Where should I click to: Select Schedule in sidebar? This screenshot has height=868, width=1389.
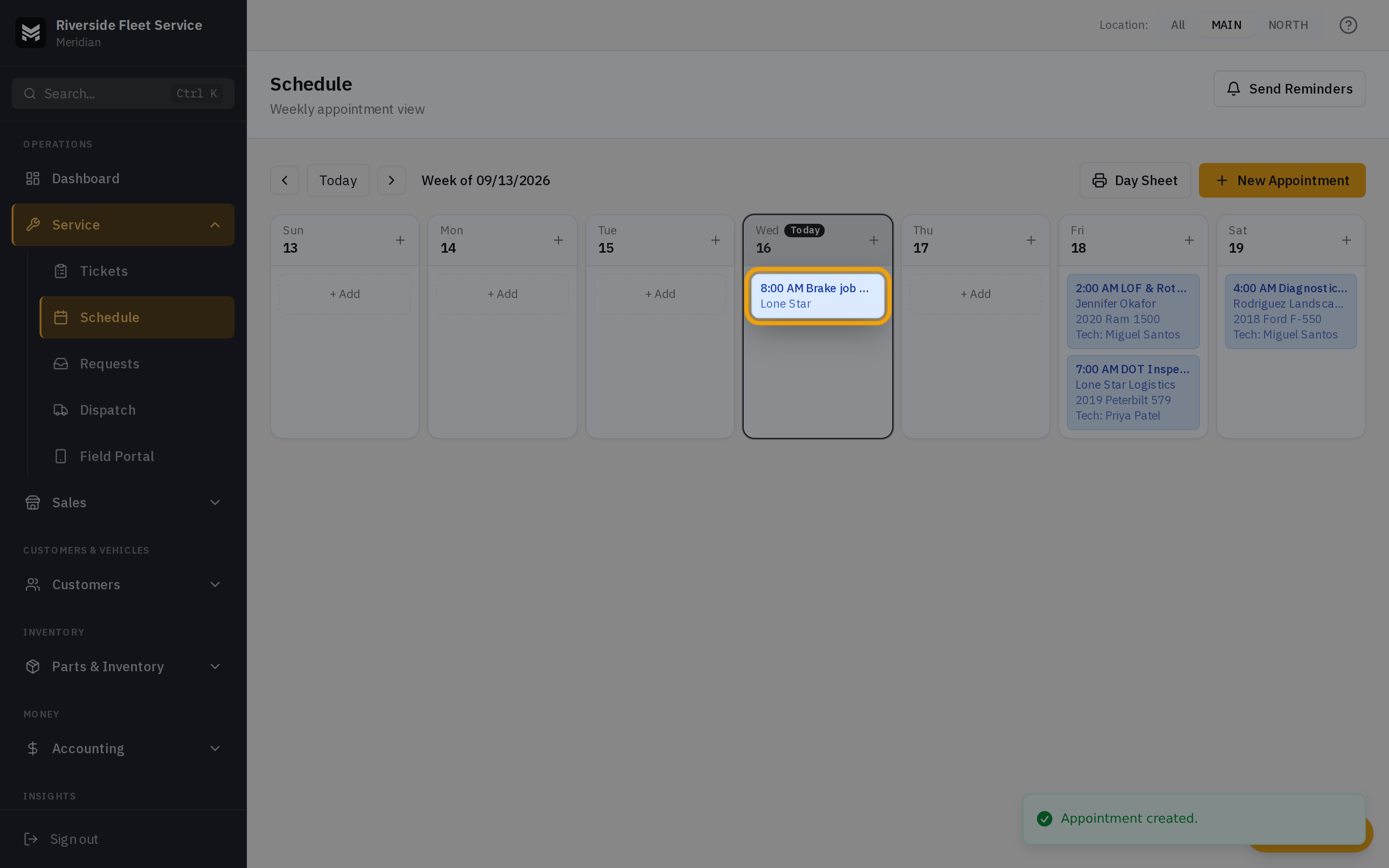pos(136,317)
